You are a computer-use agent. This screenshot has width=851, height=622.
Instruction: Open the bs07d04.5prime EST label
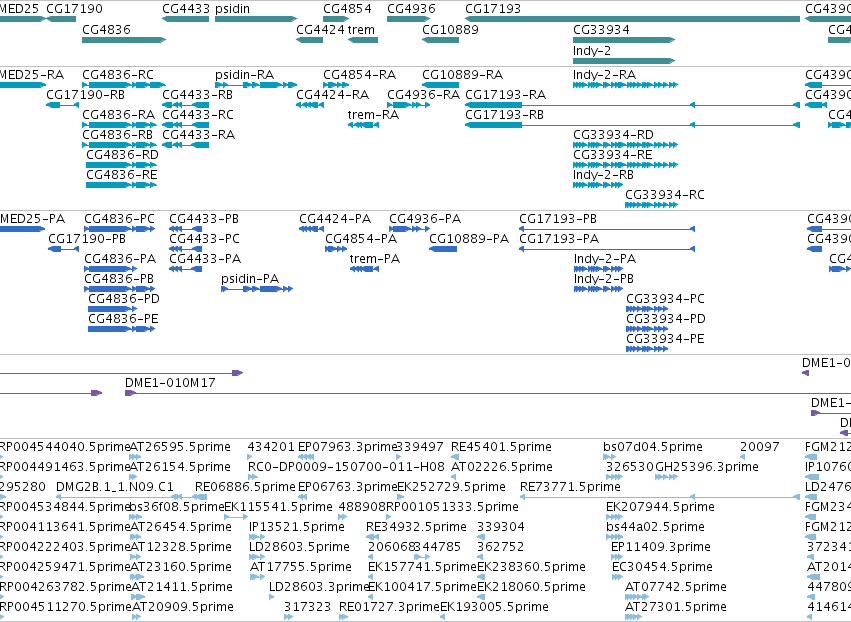tap(653, 447)
